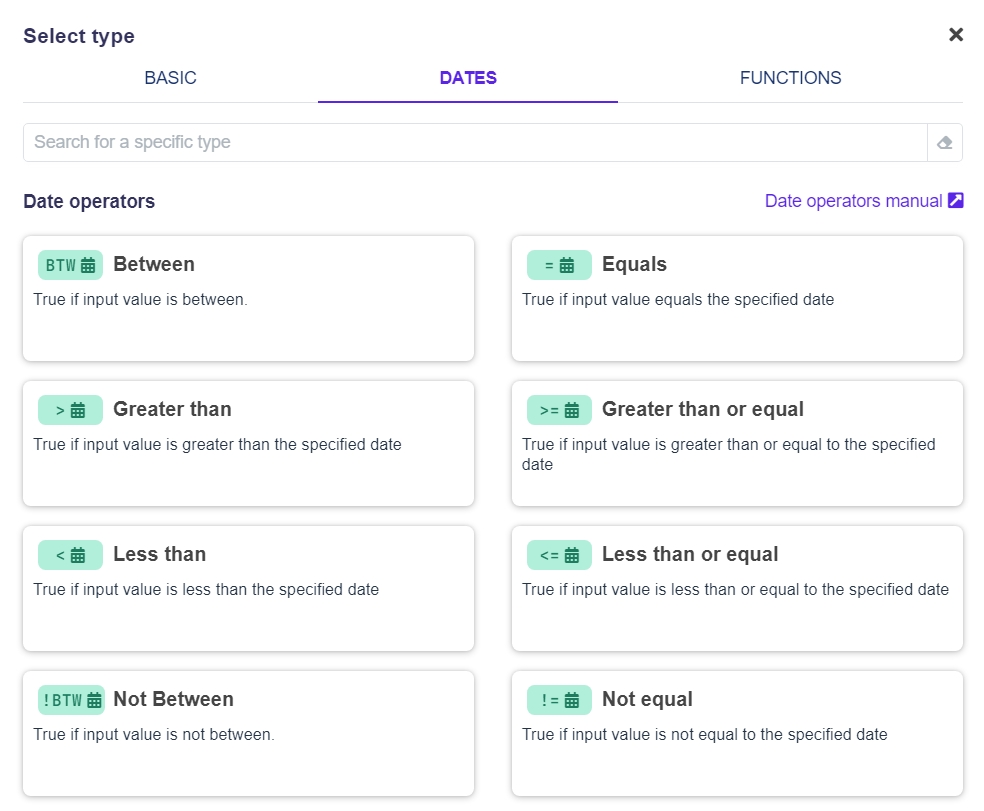Pick the Not Between operator title
984x811 pixels.
173,699
